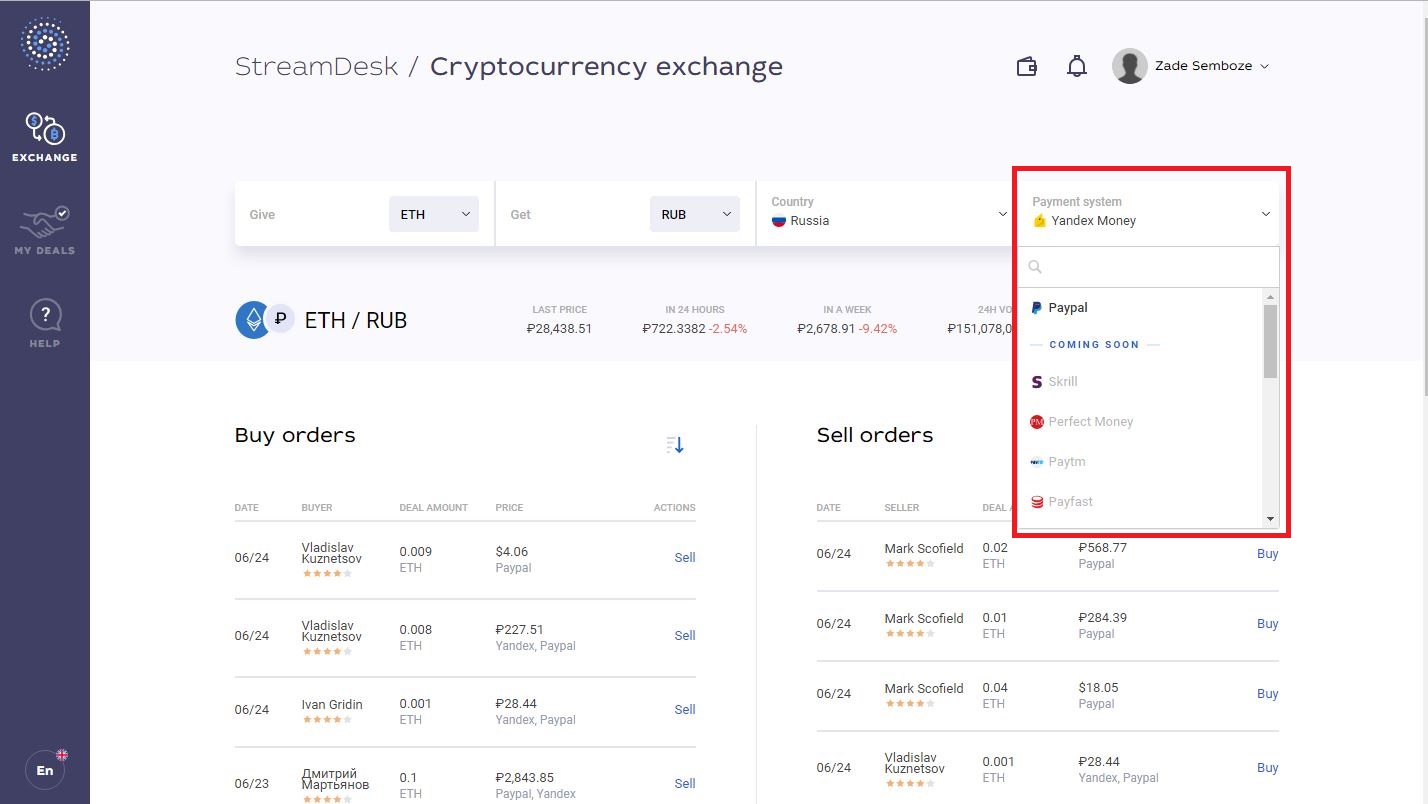Click the Get amount input field
Image resolution: width=1428 pixels, height=804 pixels.
coord(574,214)
